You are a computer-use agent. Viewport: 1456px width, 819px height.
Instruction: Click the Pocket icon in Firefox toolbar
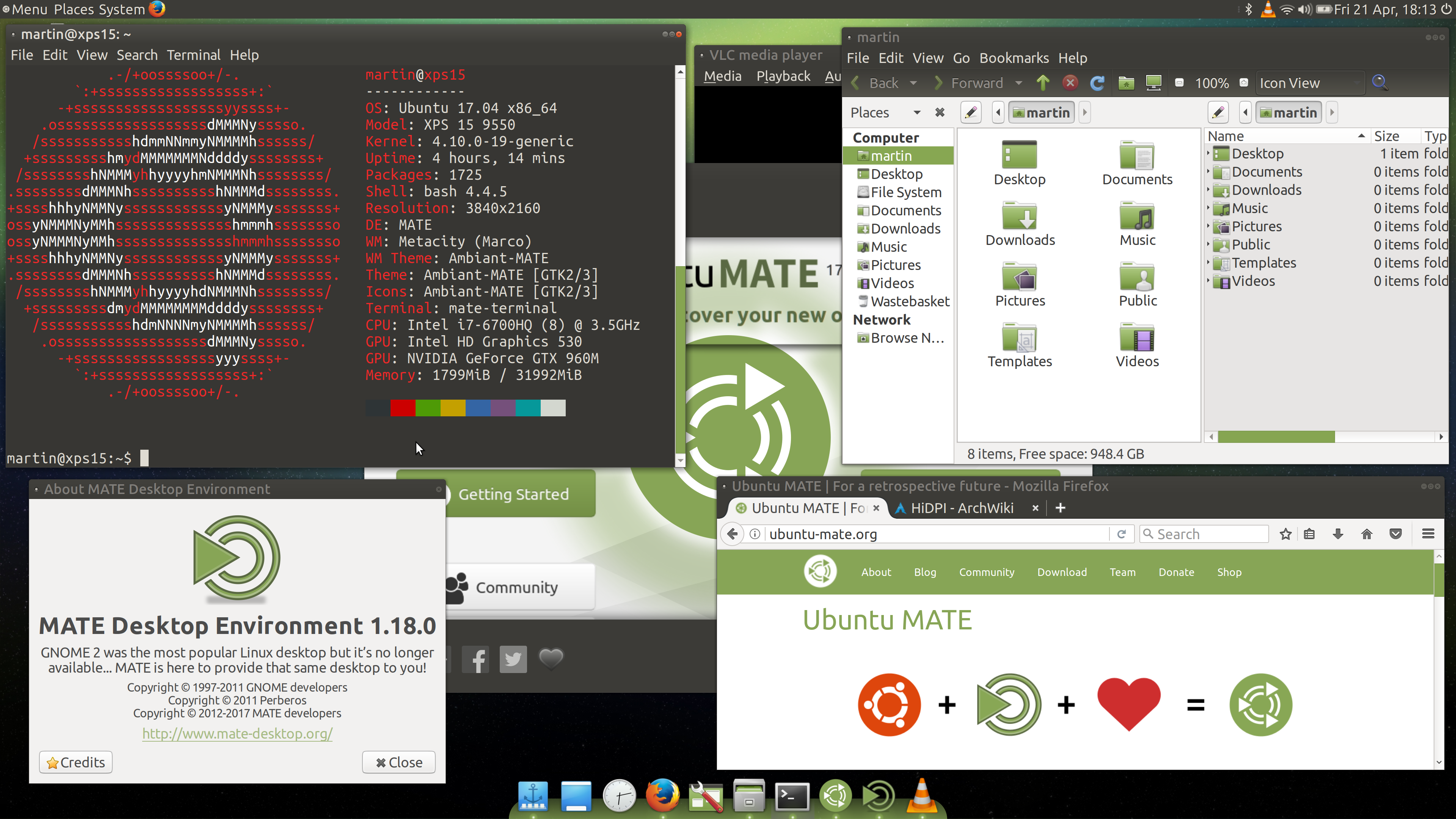click(x=1395, y=533)
